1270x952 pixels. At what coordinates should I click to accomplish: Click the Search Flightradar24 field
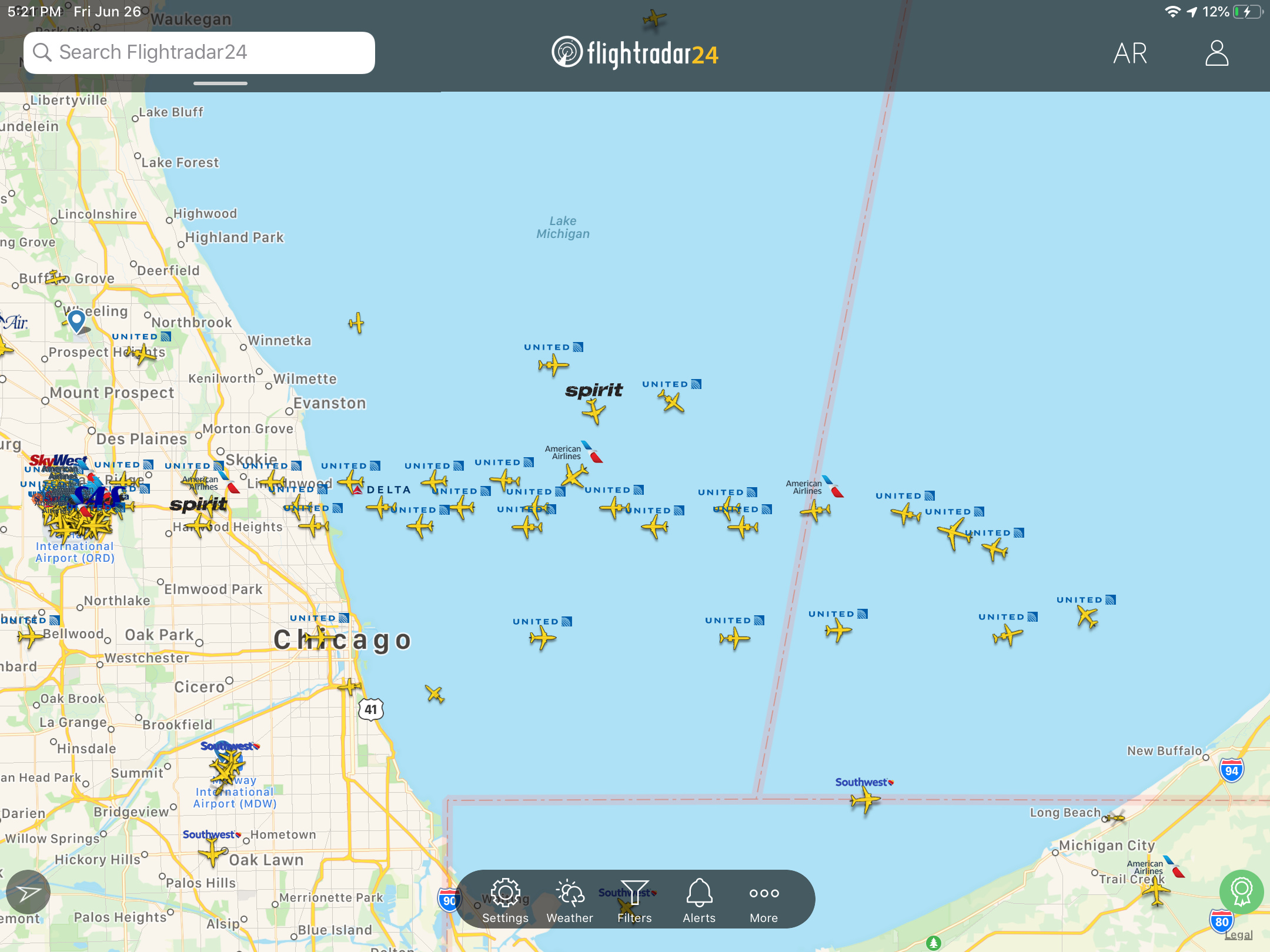(199, 53)
